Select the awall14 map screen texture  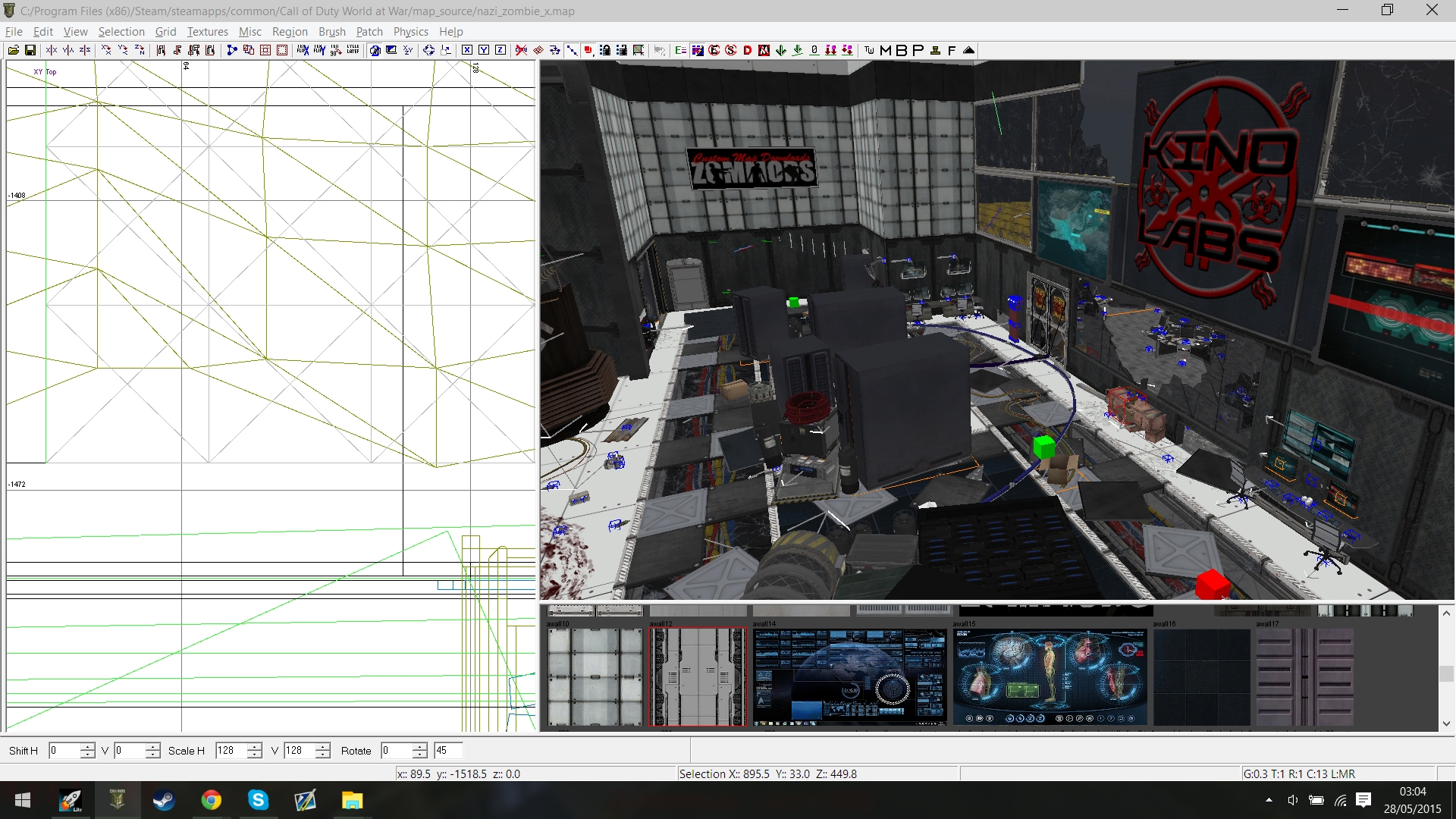tap(850, 676)
